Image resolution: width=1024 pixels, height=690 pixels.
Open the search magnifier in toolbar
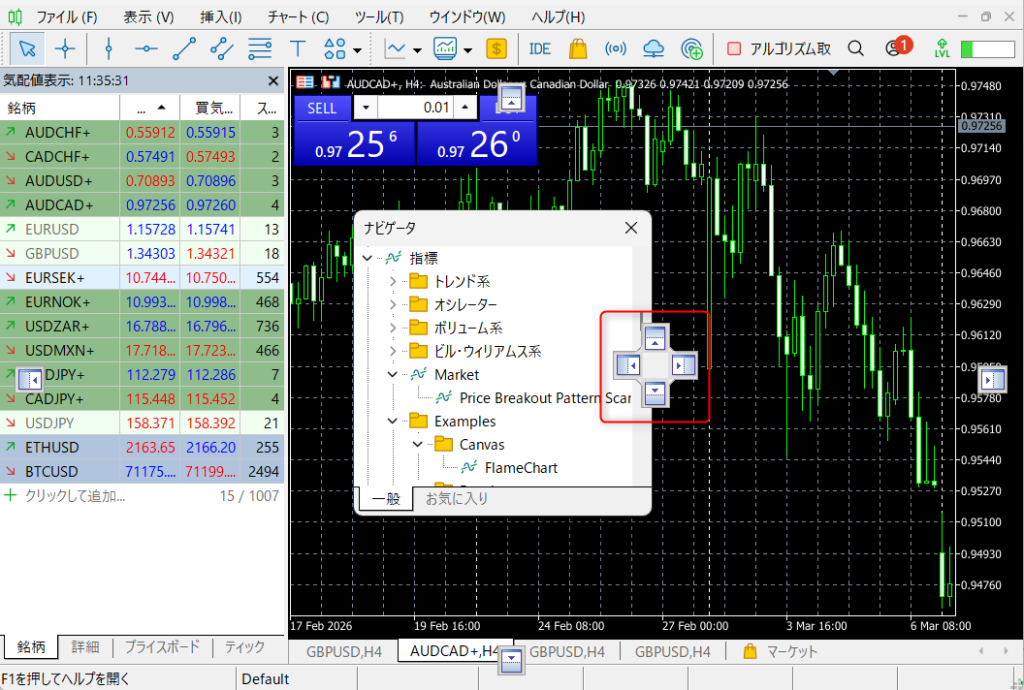[x=855, y=48]
